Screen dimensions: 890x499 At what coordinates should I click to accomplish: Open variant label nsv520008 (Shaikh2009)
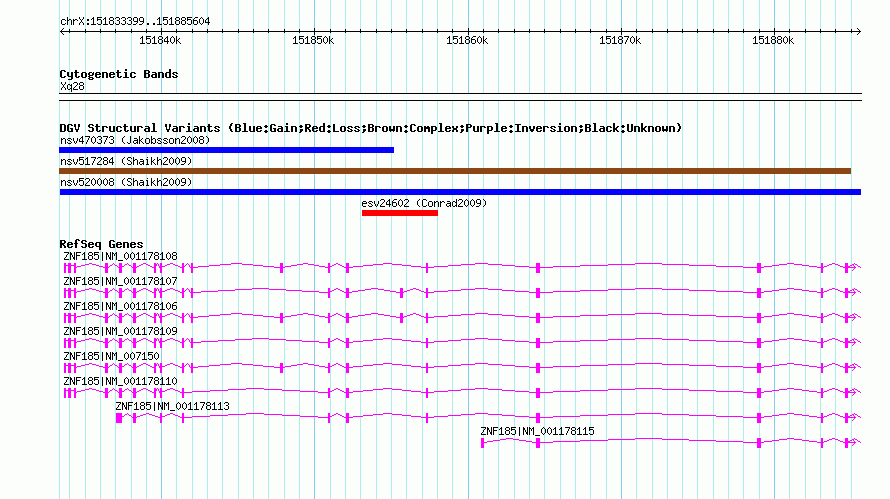pos(126,182)
